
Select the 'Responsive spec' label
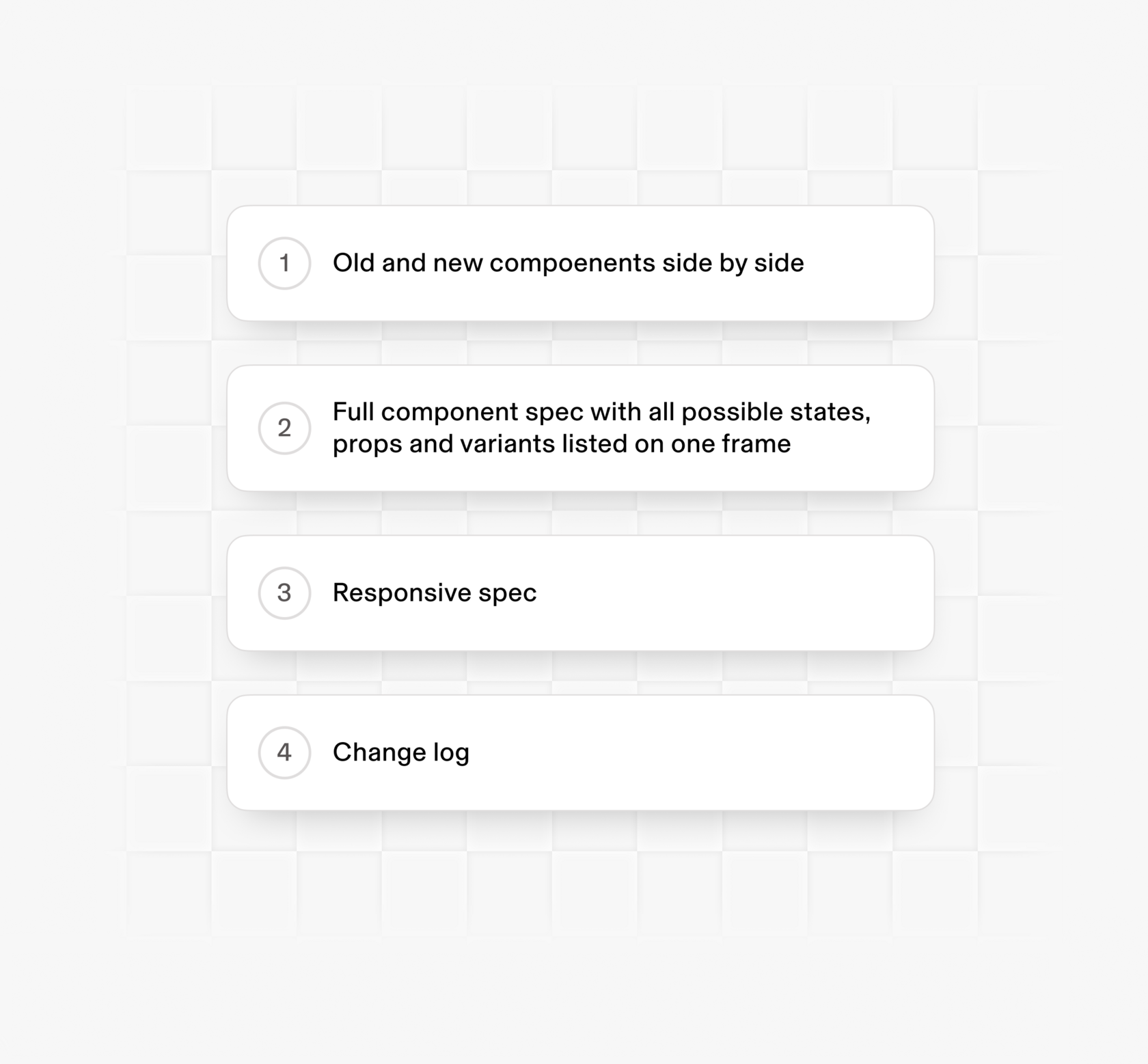click(x=435, y=592)
